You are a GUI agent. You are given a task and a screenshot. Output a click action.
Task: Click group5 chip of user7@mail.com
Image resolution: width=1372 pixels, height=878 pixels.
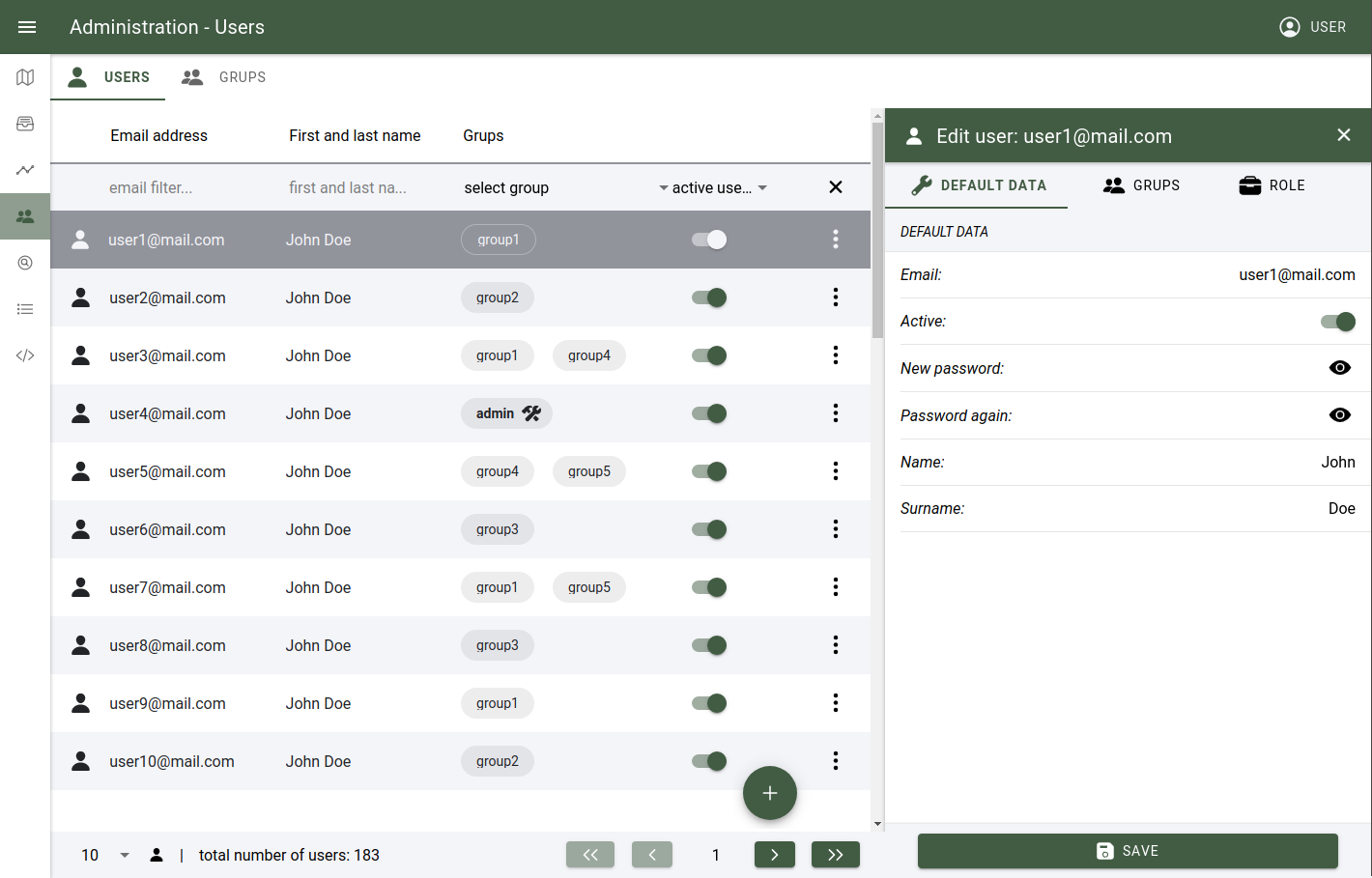click(589, 587)
